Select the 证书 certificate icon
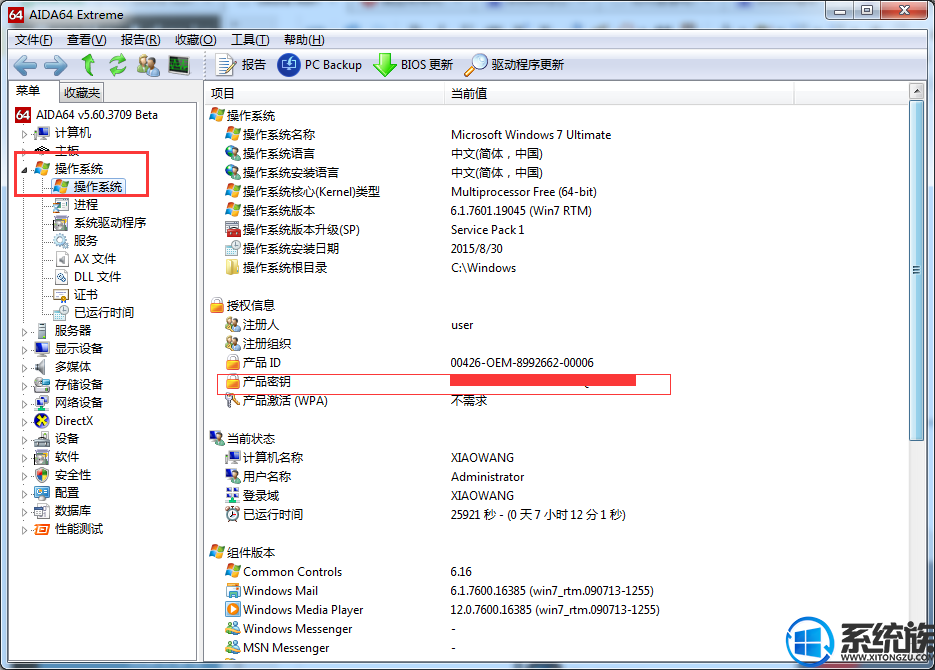 point(61,294)
